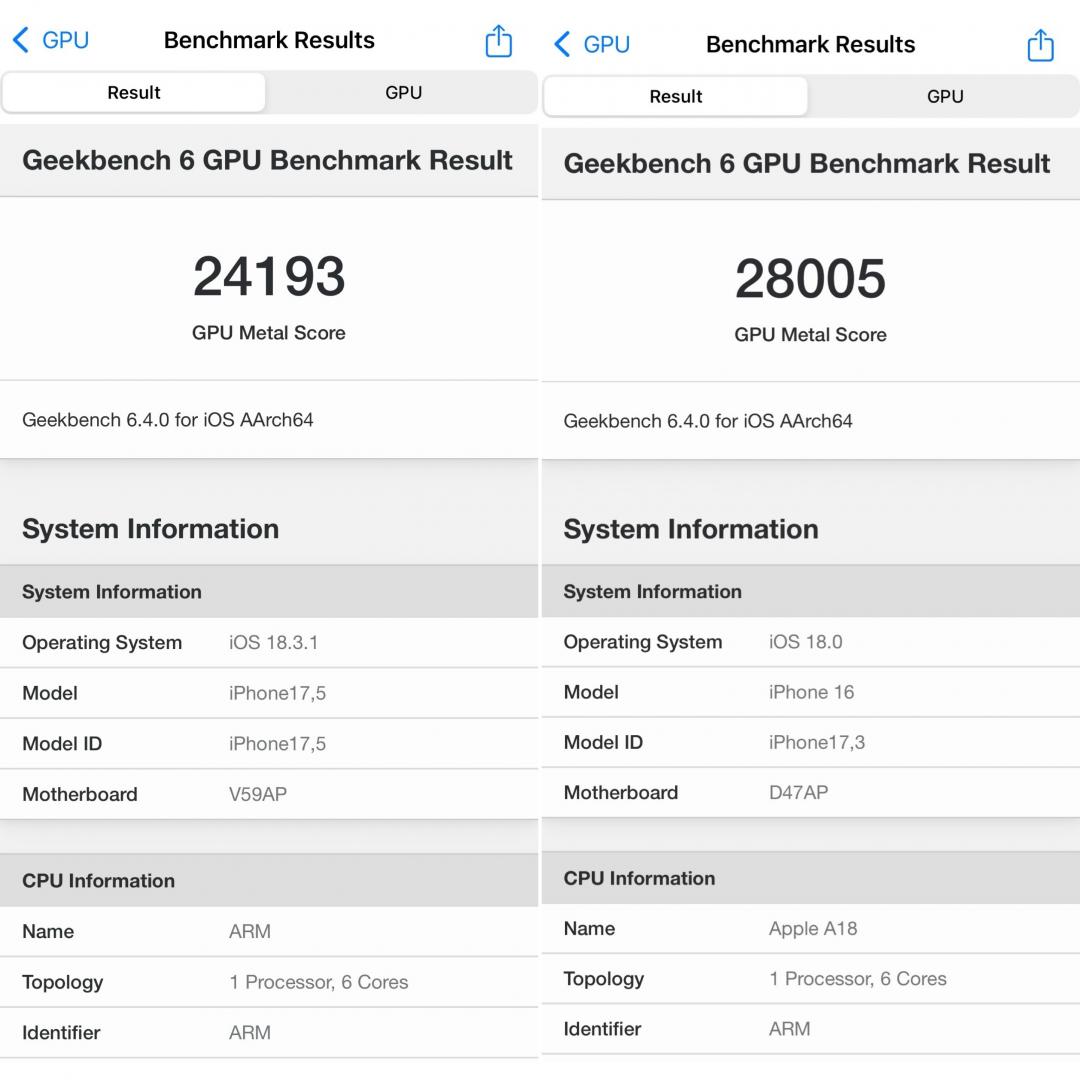The width and height of the screenshot is (1080, 1080).
Task: Select the Topology row listing 6 Cores on left
Action: pyautogui.click(x=268, y=982)
